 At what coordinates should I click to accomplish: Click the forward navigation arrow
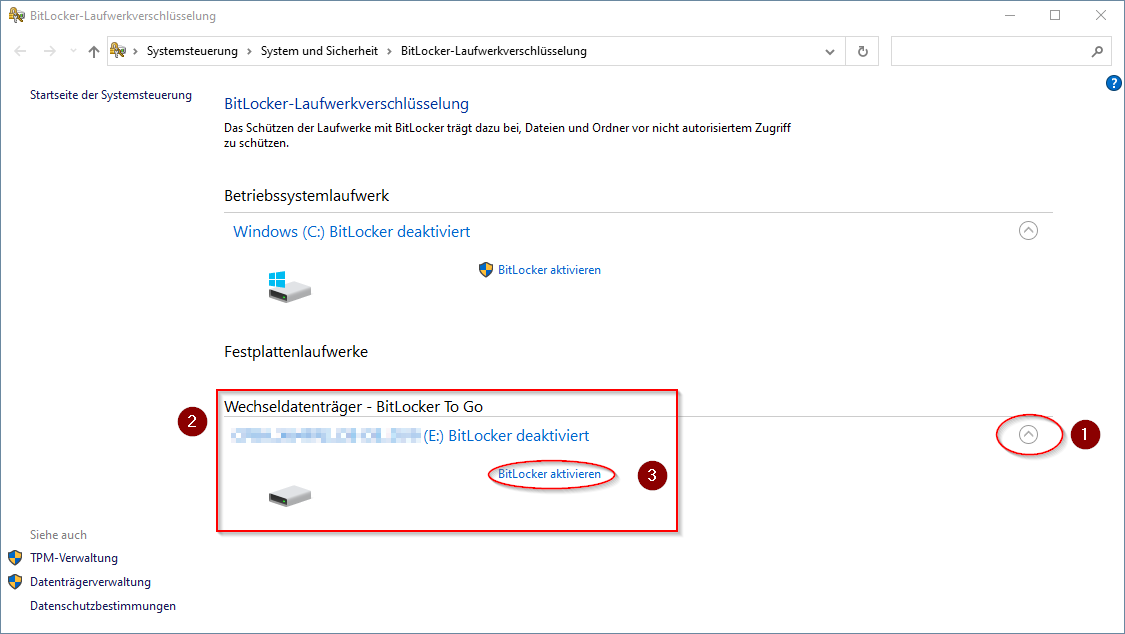(x=50, y=51)
